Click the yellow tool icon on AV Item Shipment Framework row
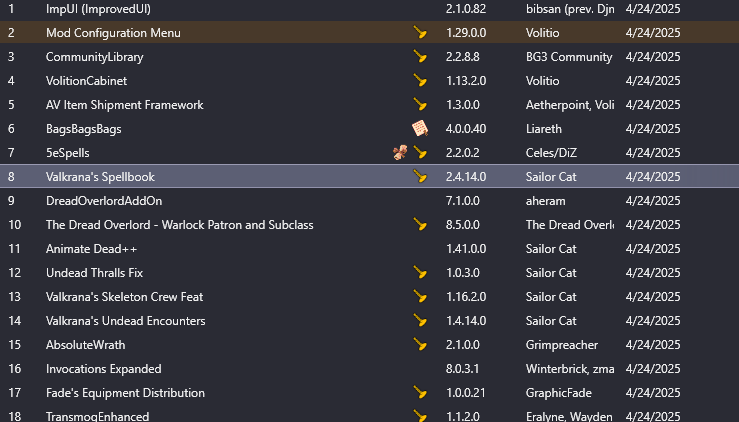 [x=420, y=105]
